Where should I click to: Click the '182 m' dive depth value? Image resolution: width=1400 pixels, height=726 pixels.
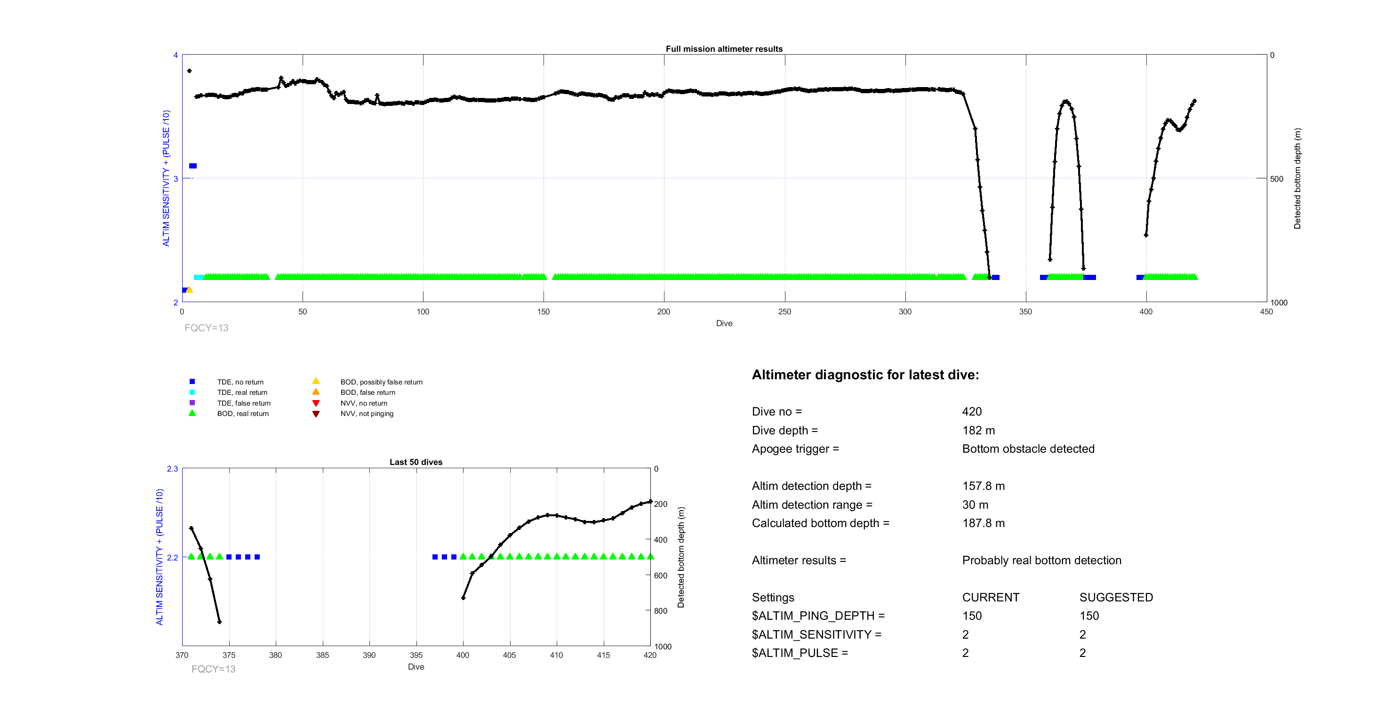click(x=978, y=431)
